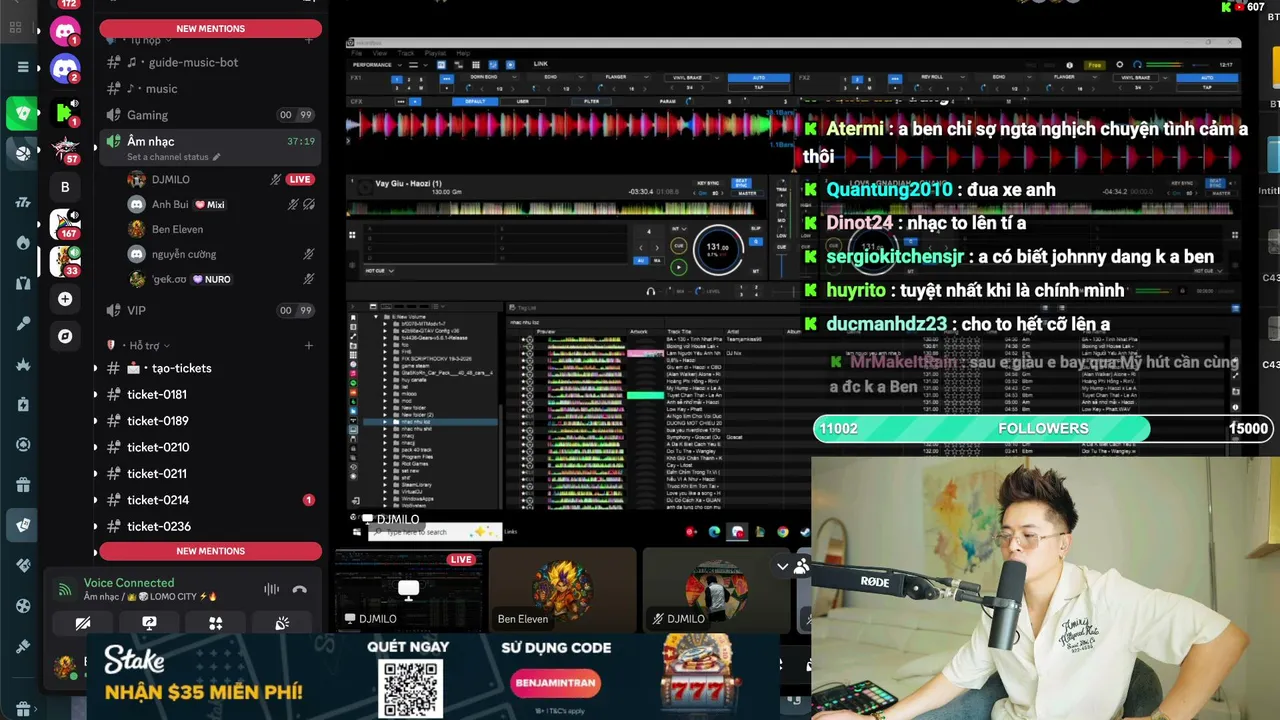Open the Track menu in rekordbox
1280x720 pixels.
tap(406, 53)
